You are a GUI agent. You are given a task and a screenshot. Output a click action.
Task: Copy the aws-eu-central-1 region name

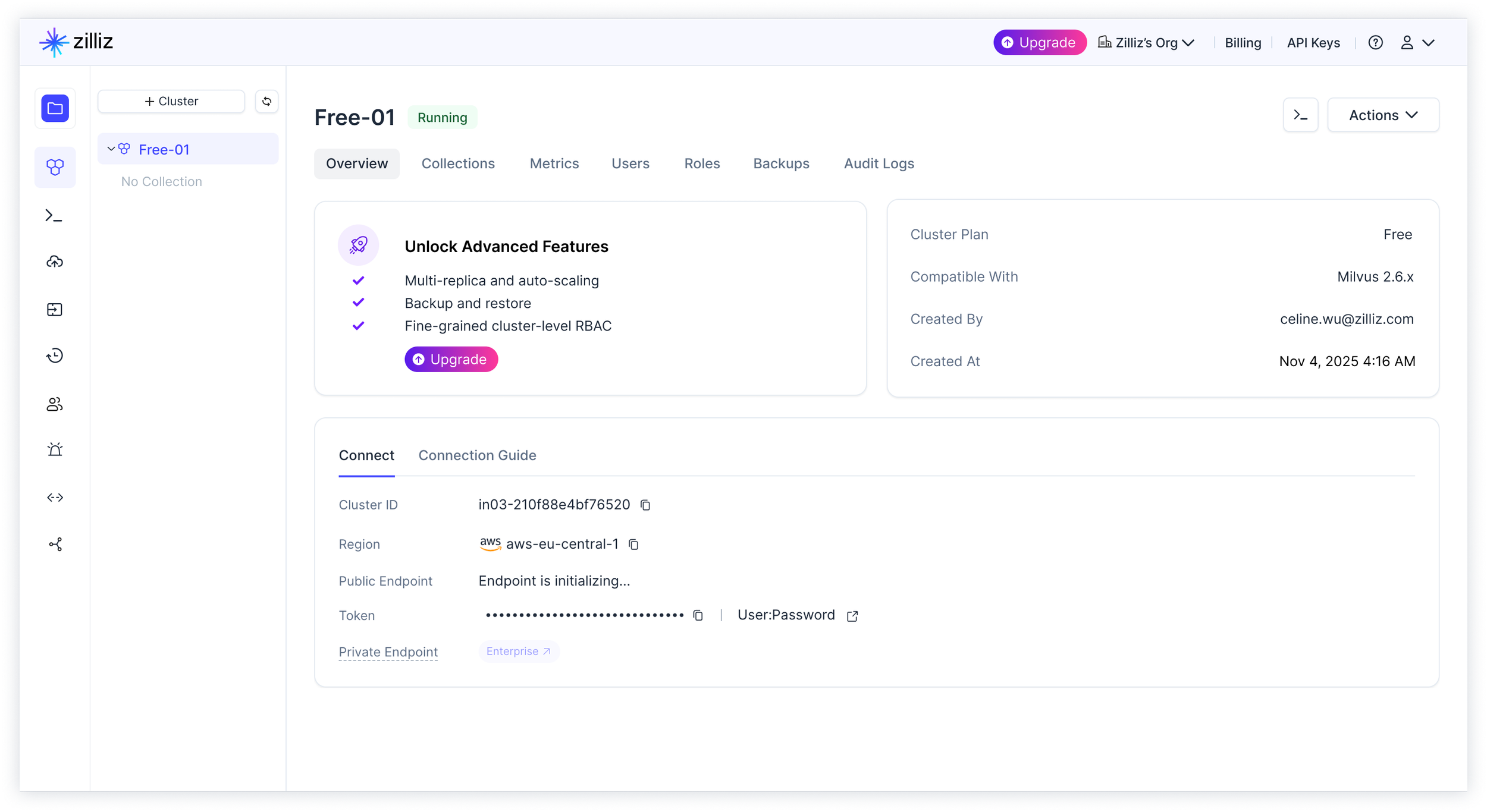click(x=634, y=545)
